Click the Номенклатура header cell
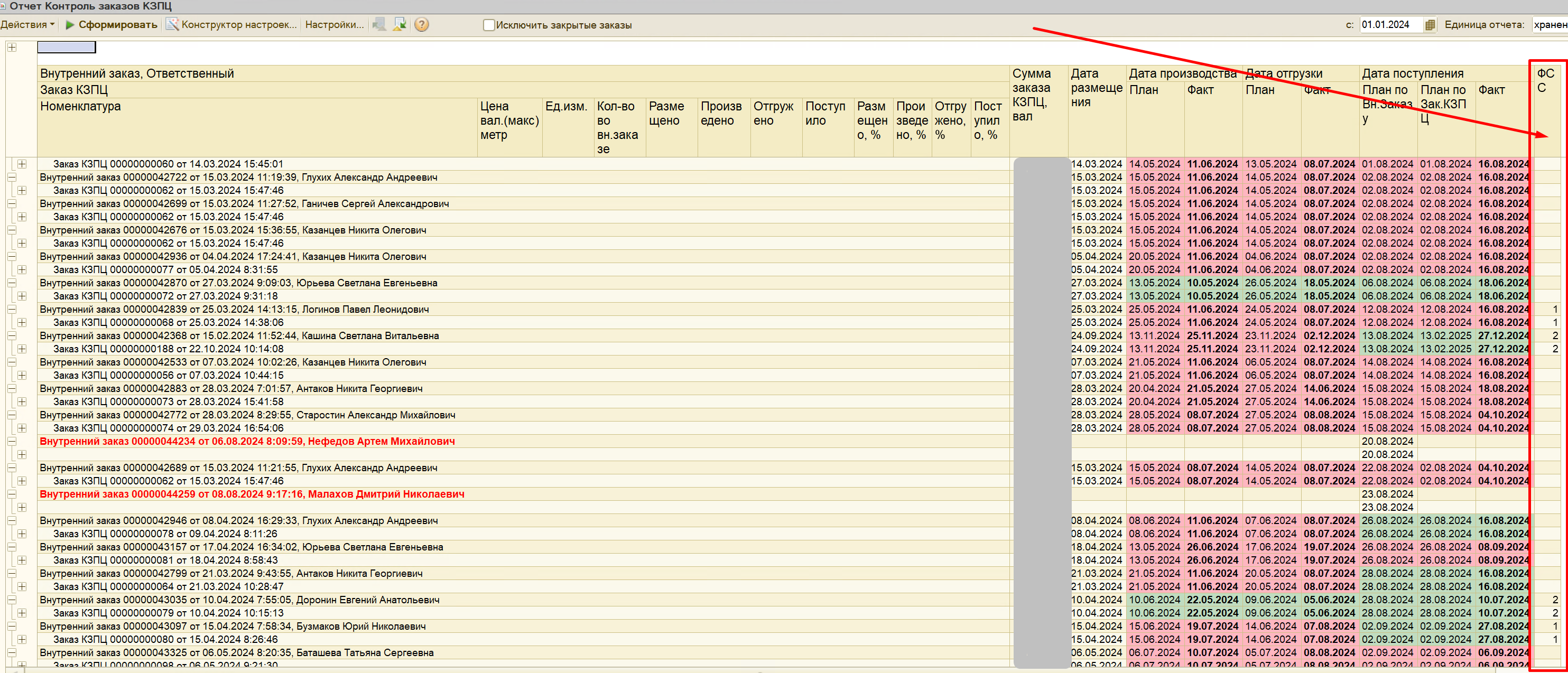Viewport: 1568px width, 673px height. (257, 127)
